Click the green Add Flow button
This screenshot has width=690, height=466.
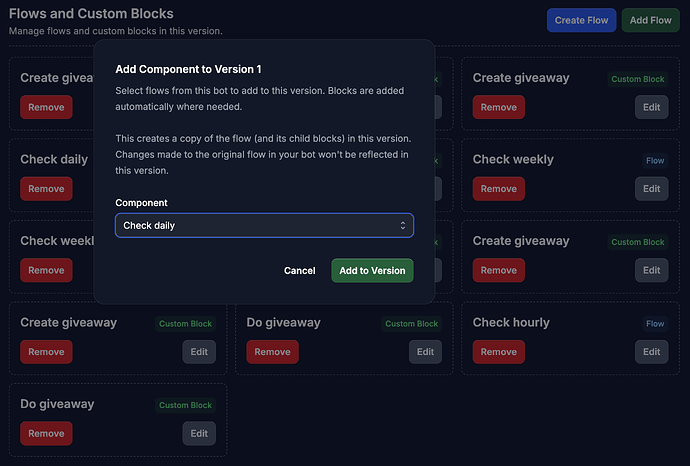coord(650,20)
